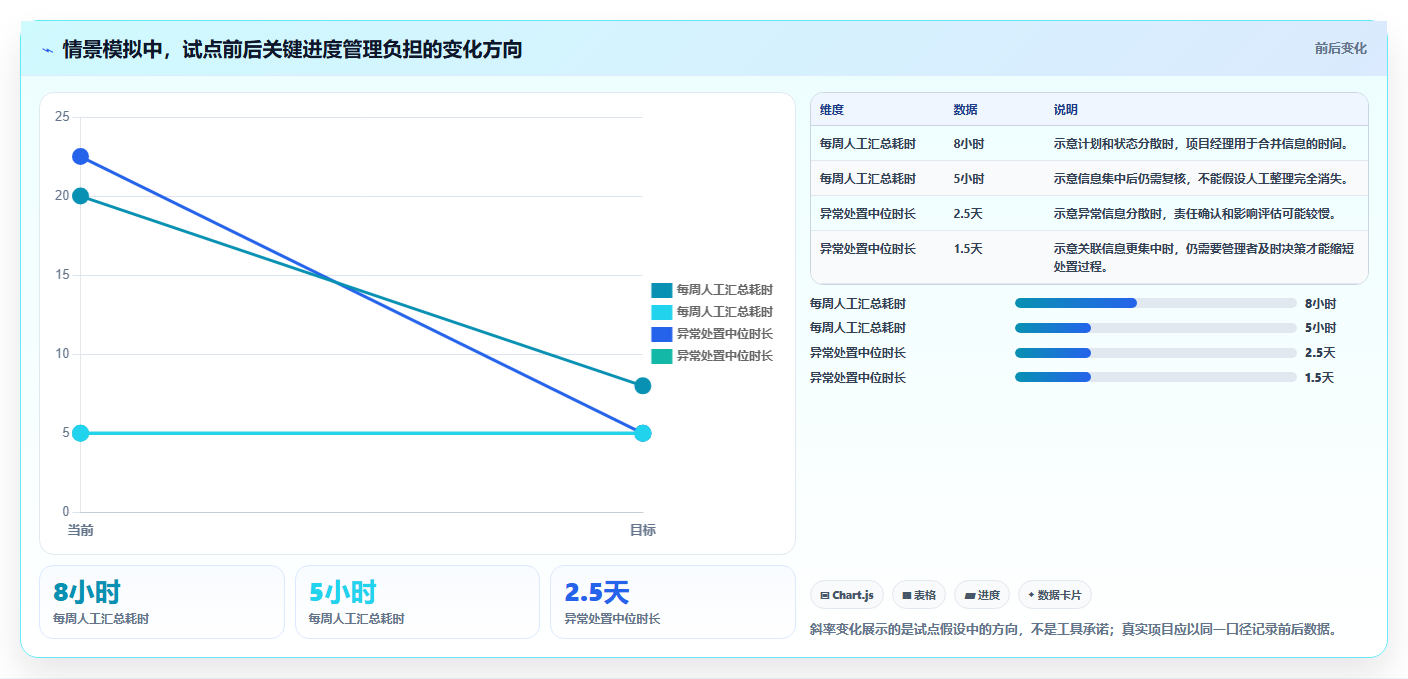Click the cyan data point at 当前
1408x679 pixels.
(80, 433)
